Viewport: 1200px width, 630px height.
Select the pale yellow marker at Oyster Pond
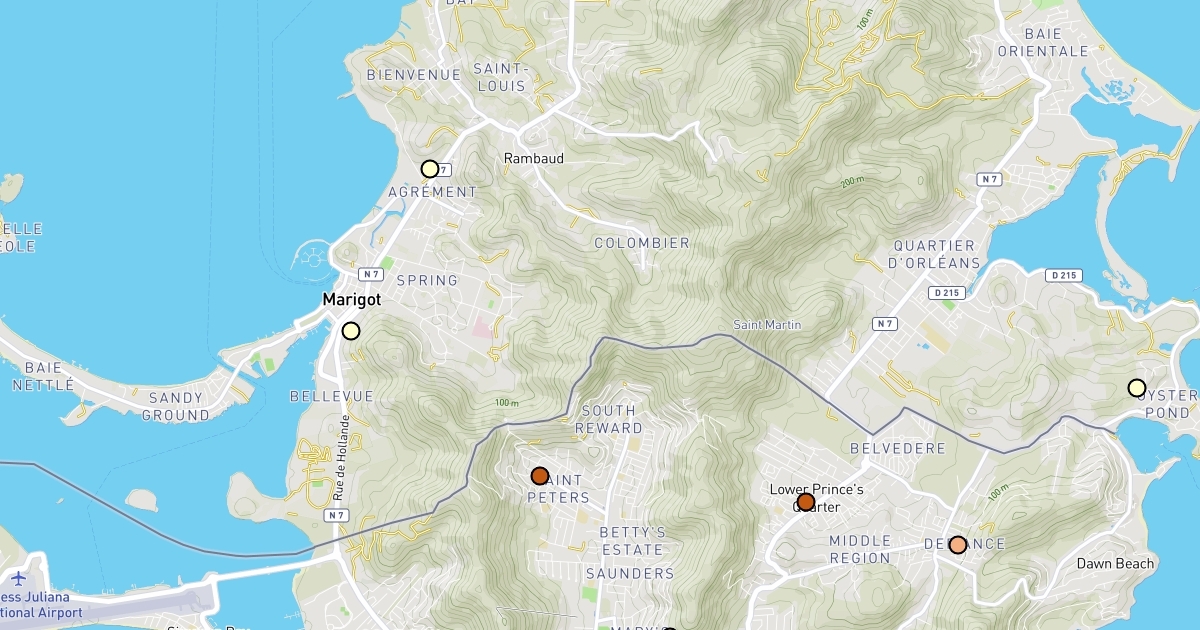1136,388
